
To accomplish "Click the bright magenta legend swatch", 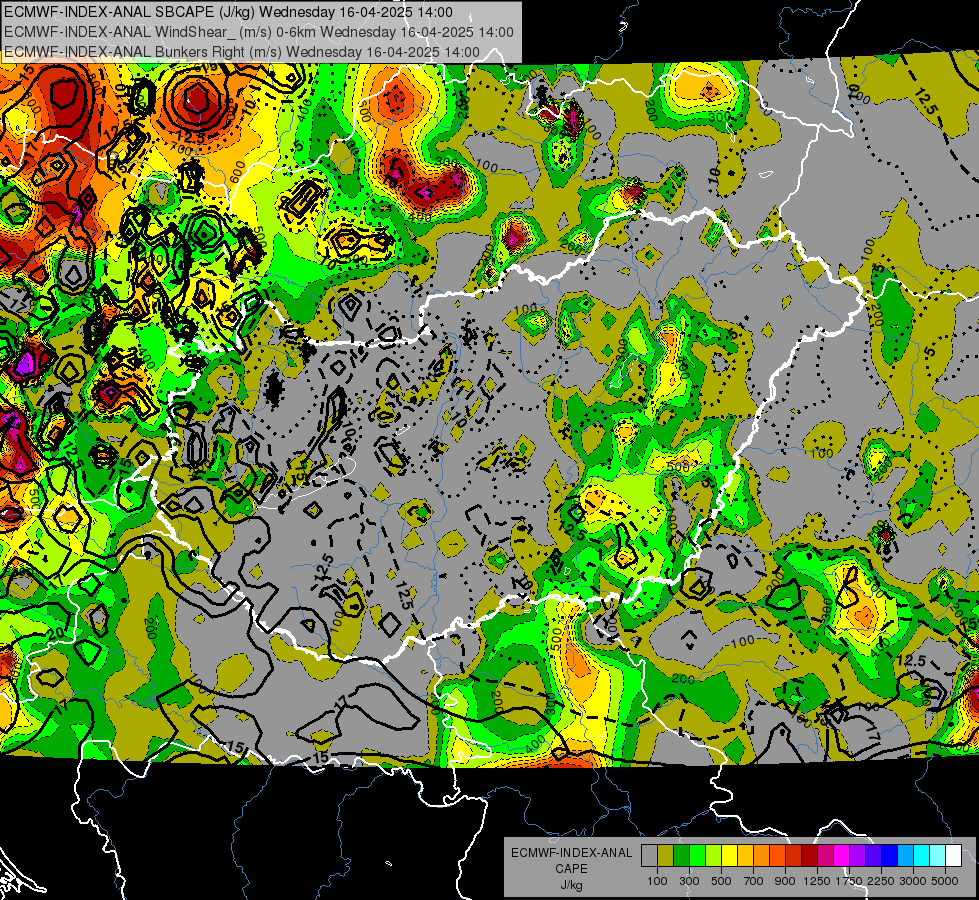I will pyautogui.click(x=842, y=855).
